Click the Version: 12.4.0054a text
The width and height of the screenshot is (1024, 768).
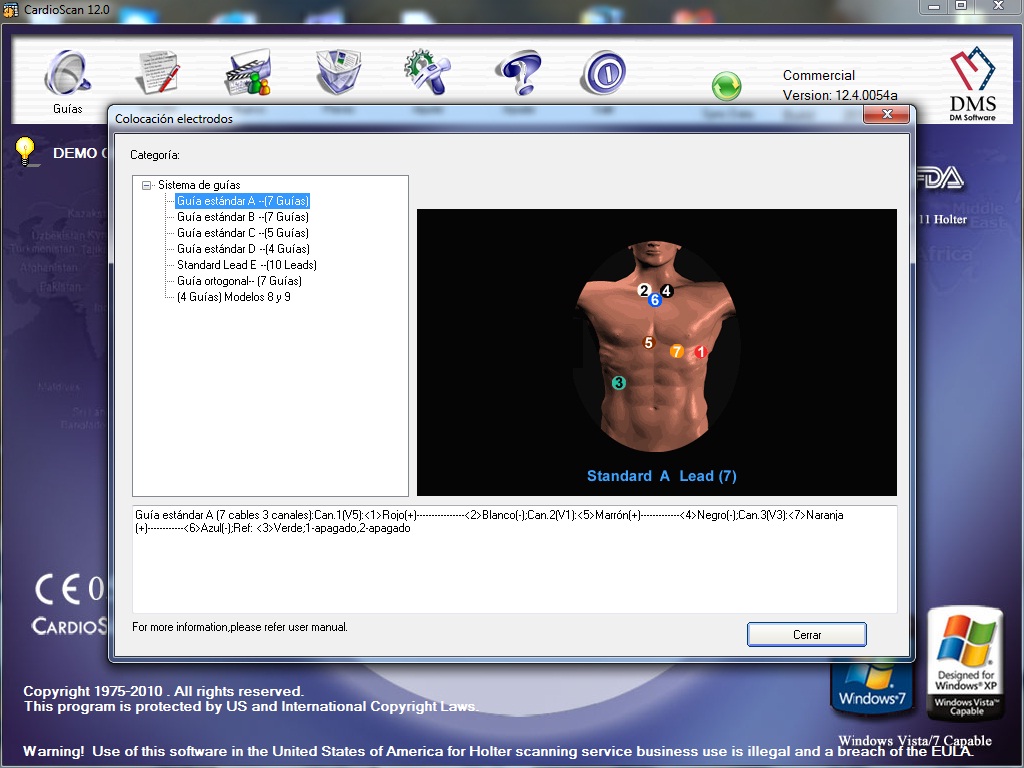click(840, 95)
